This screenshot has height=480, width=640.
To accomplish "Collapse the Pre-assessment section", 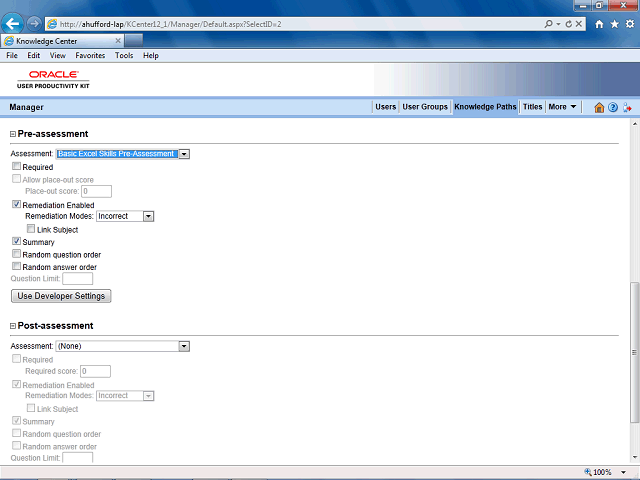I will pos(13,134).
